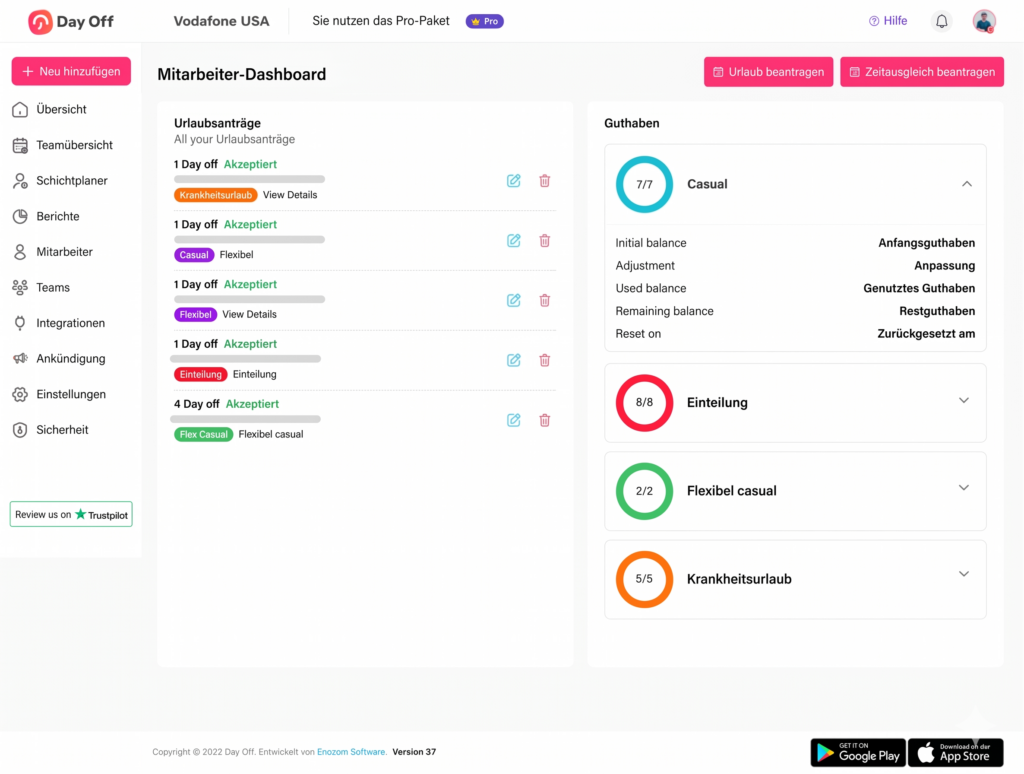Open the Enozom Software link
Screen dimensions: 1024x774
[351, 751]
